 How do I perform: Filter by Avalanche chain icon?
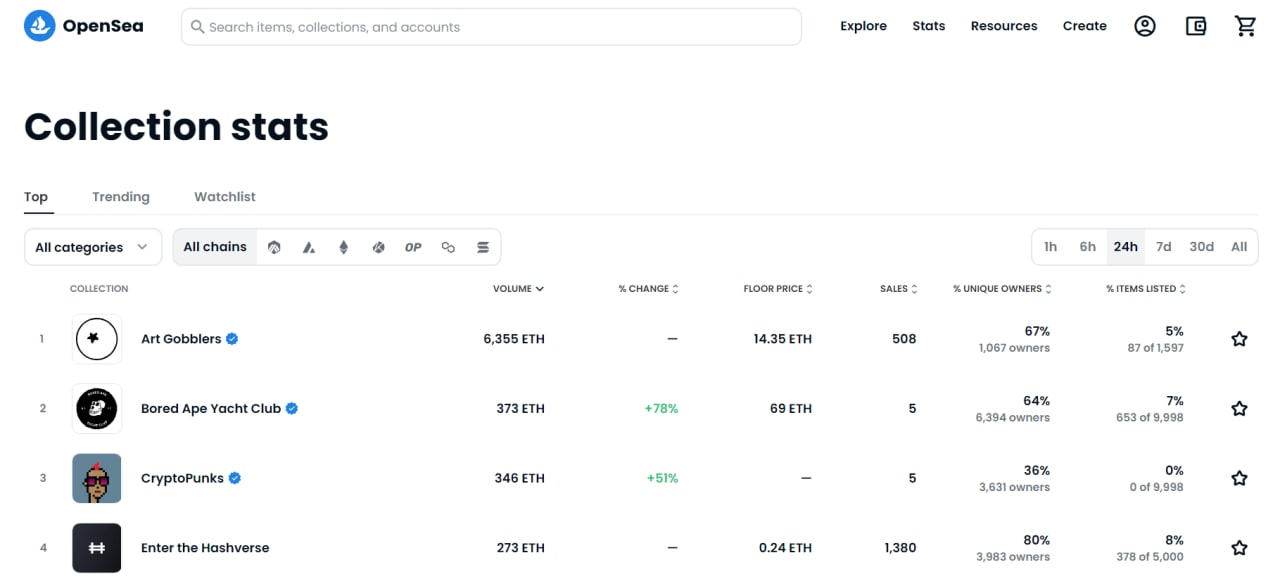(x=310, y=247)
